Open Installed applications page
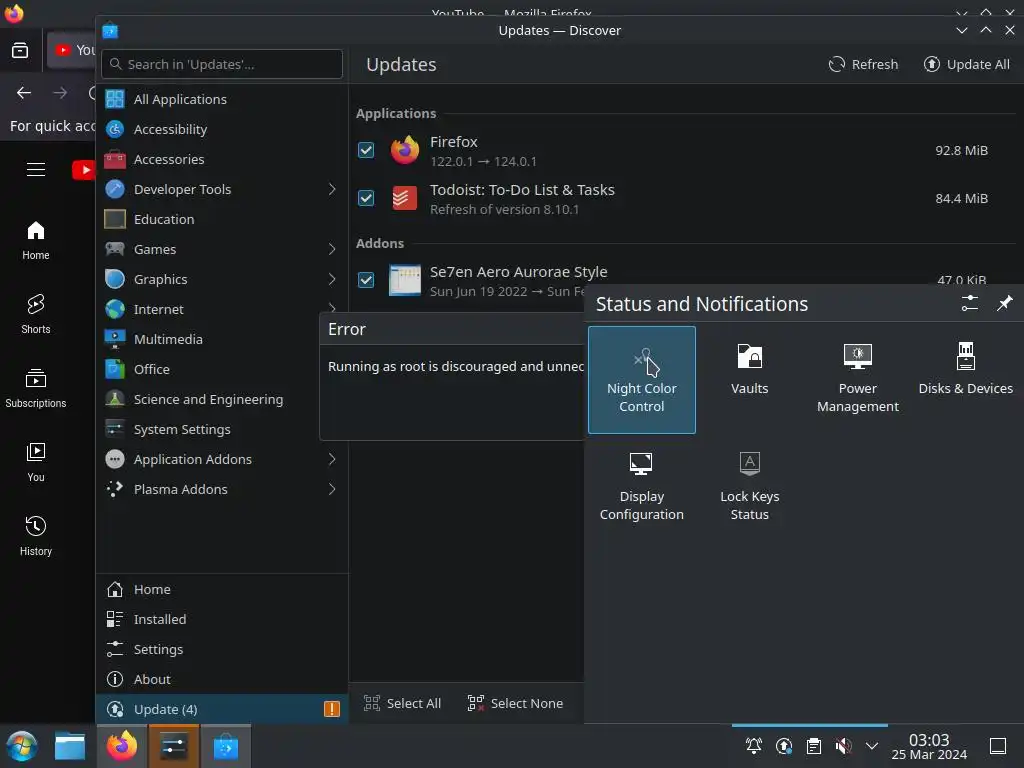1024x768 pixels. (x=221, y=620)
